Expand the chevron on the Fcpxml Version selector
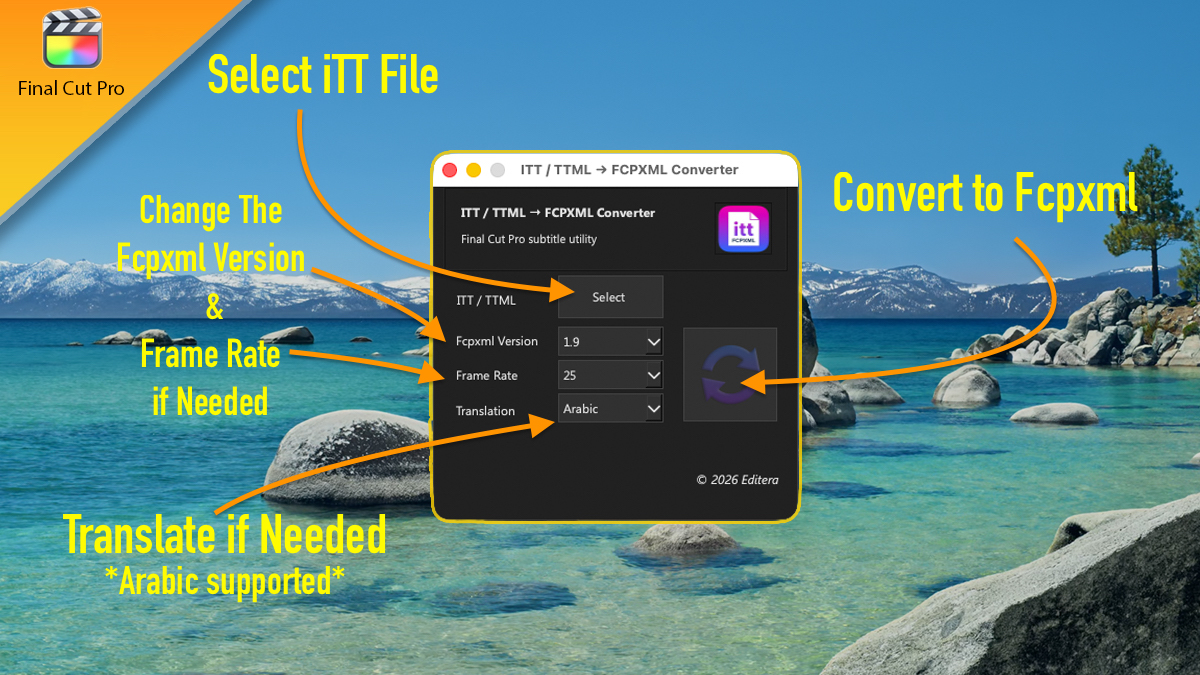 [x=655, y=341]
